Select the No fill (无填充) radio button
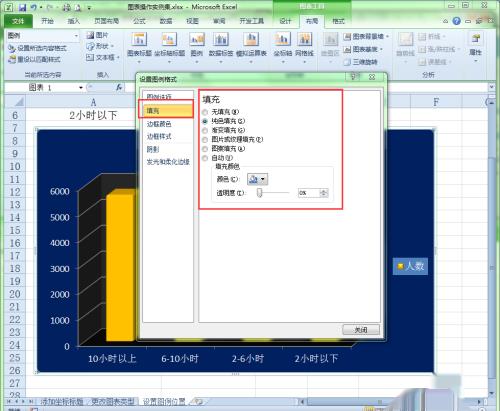500x411 pixels. click(205, 112)
